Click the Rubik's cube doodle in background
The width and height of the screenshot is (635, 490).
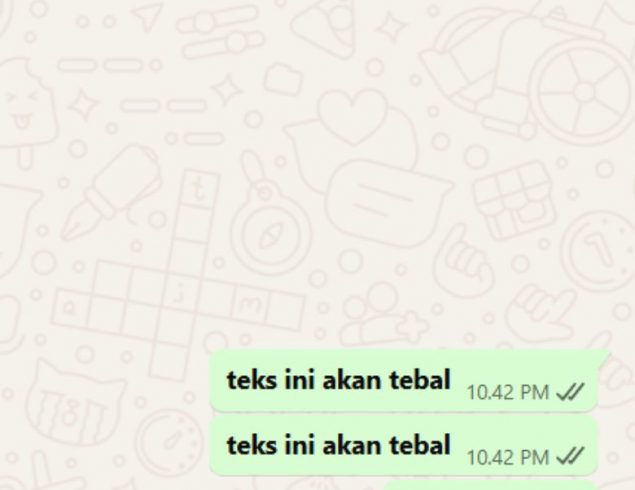click(x=513, y=199)
